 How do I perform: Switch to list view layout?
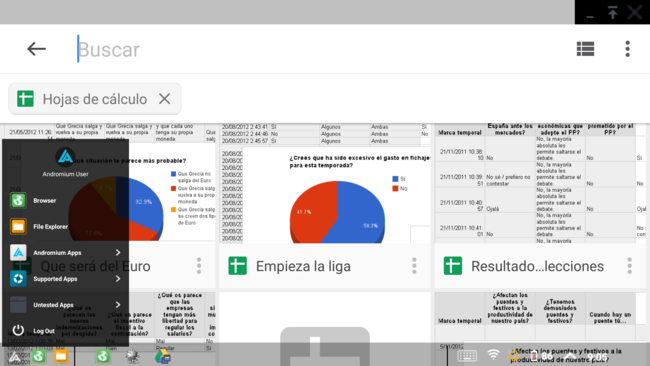click(585, 49)
